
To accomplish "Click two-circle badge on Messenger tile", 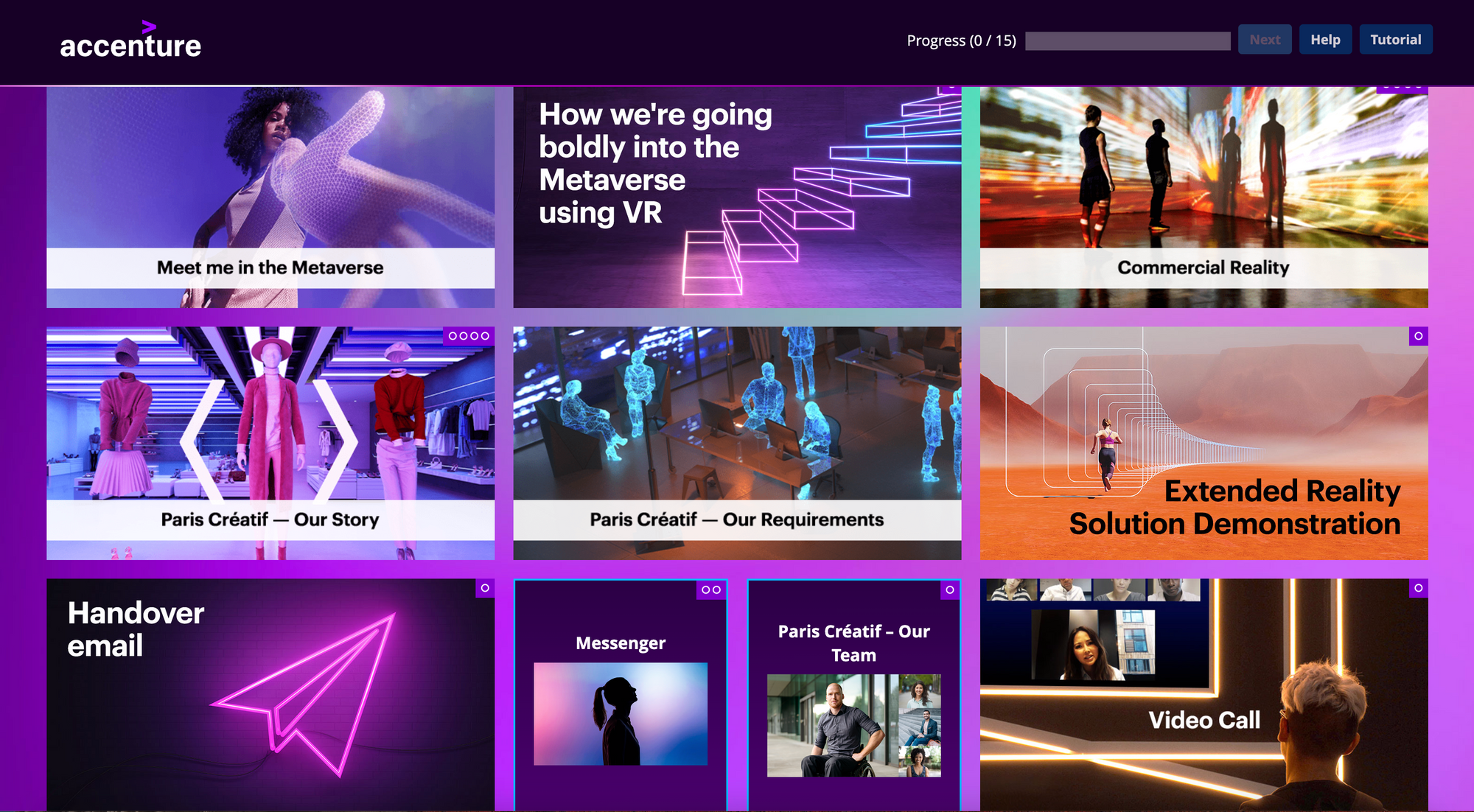I will click(711, 589).
